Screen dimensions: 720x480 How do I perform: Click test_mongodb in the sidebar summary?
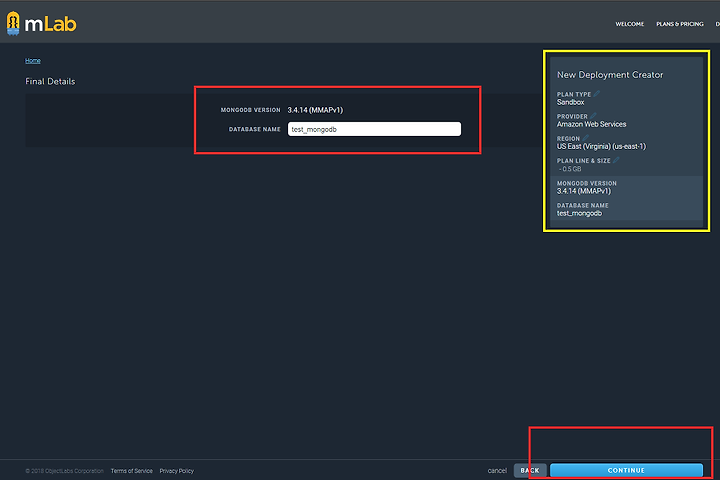[x=579, y=213]
